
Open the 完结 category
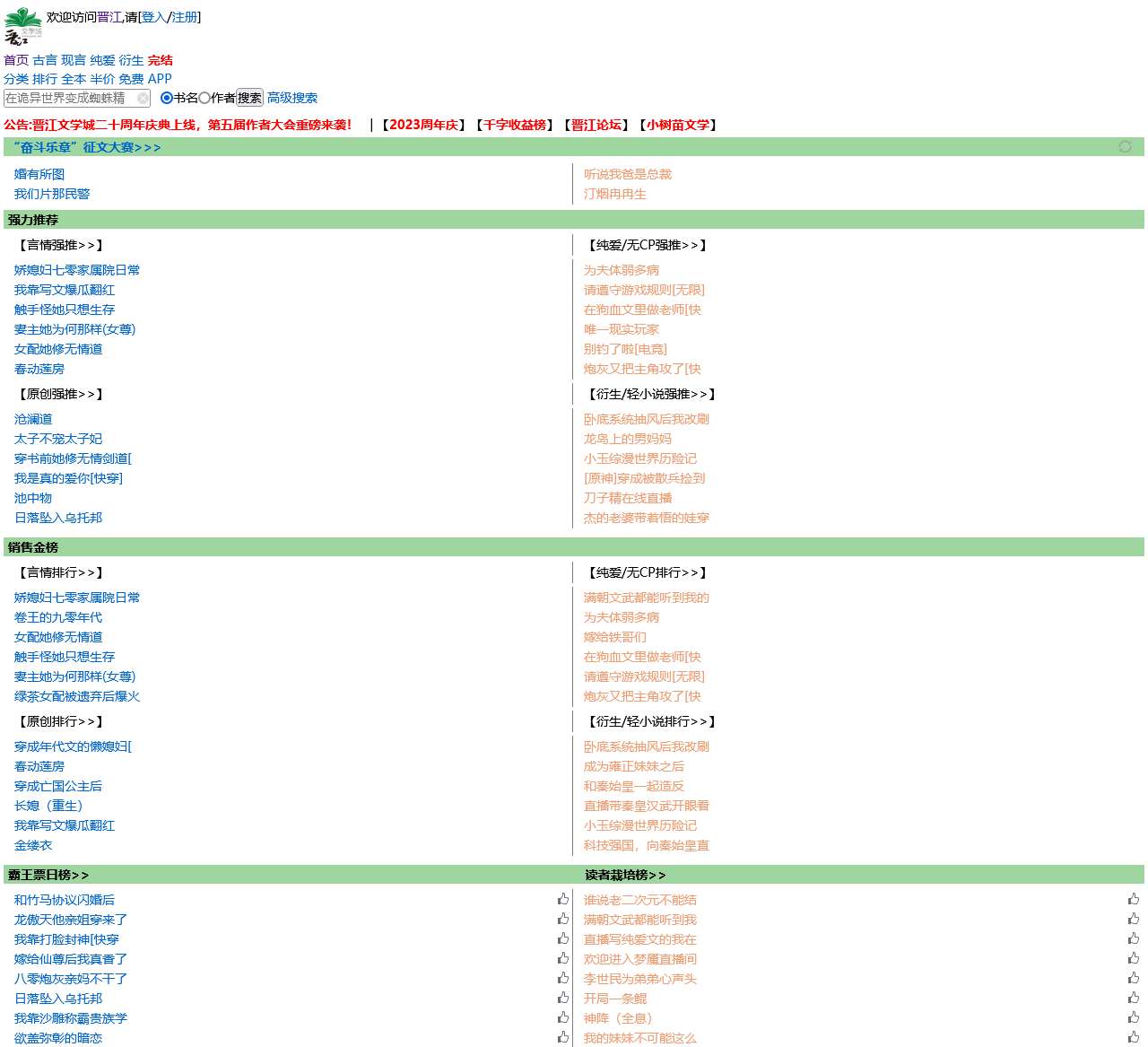tap(161, 60)
